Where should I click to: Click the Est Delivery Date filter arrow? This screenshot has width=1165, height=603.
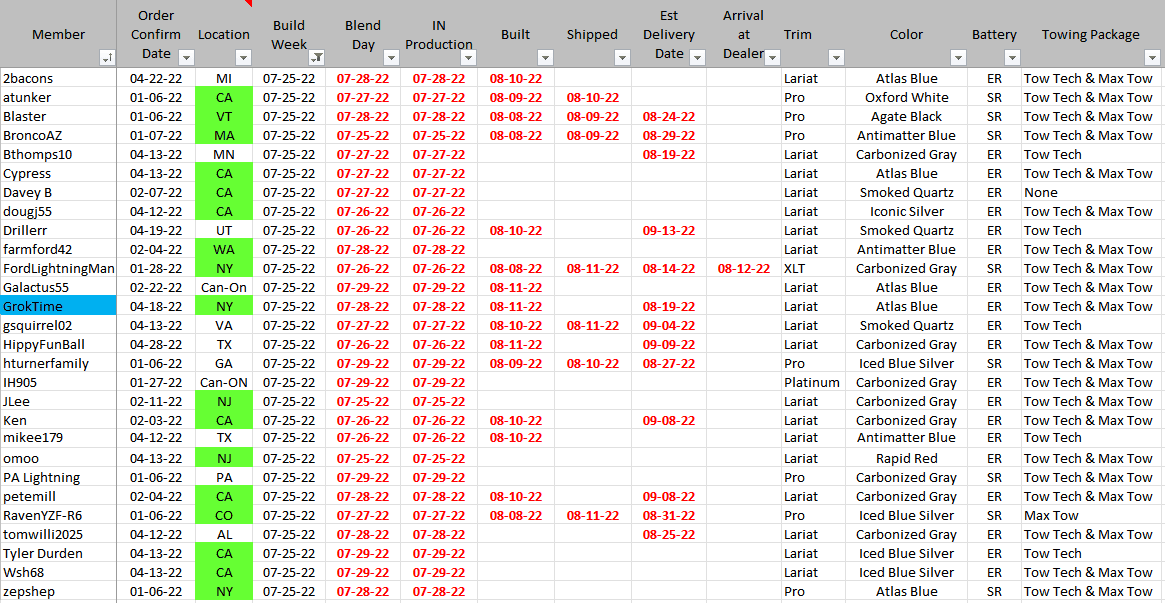click(x=697, y=58)
